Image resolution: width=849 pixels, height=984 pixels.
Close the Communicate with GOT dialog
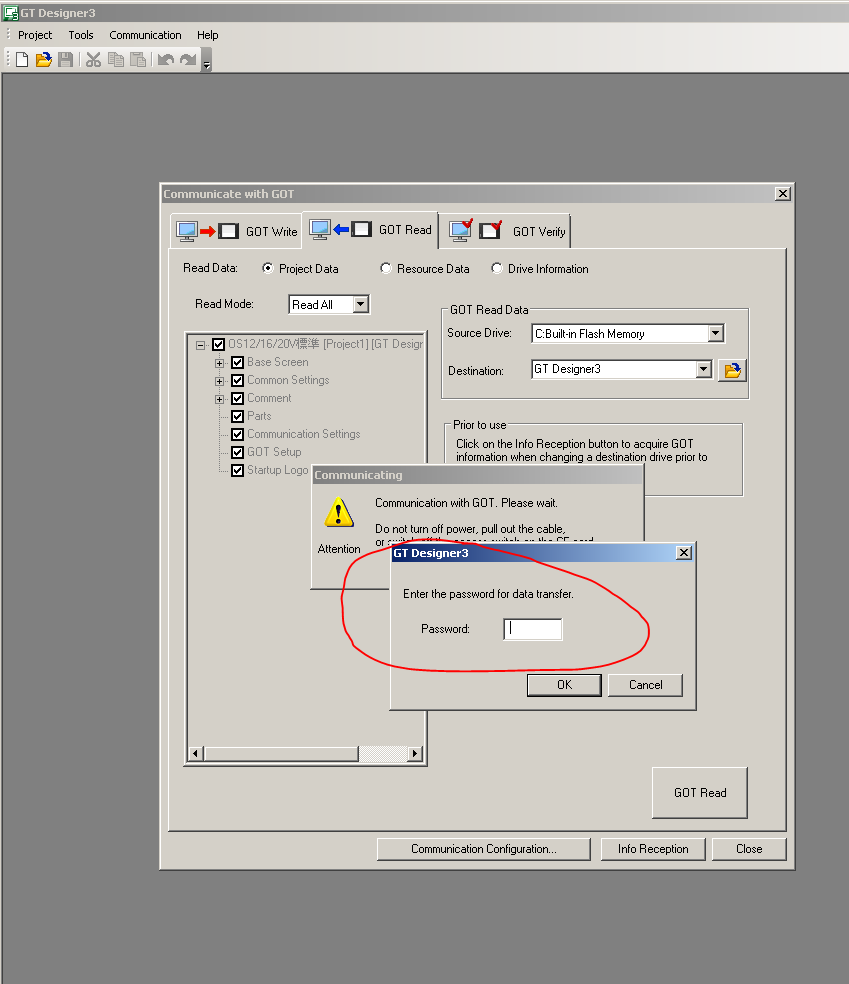[782, 193]
